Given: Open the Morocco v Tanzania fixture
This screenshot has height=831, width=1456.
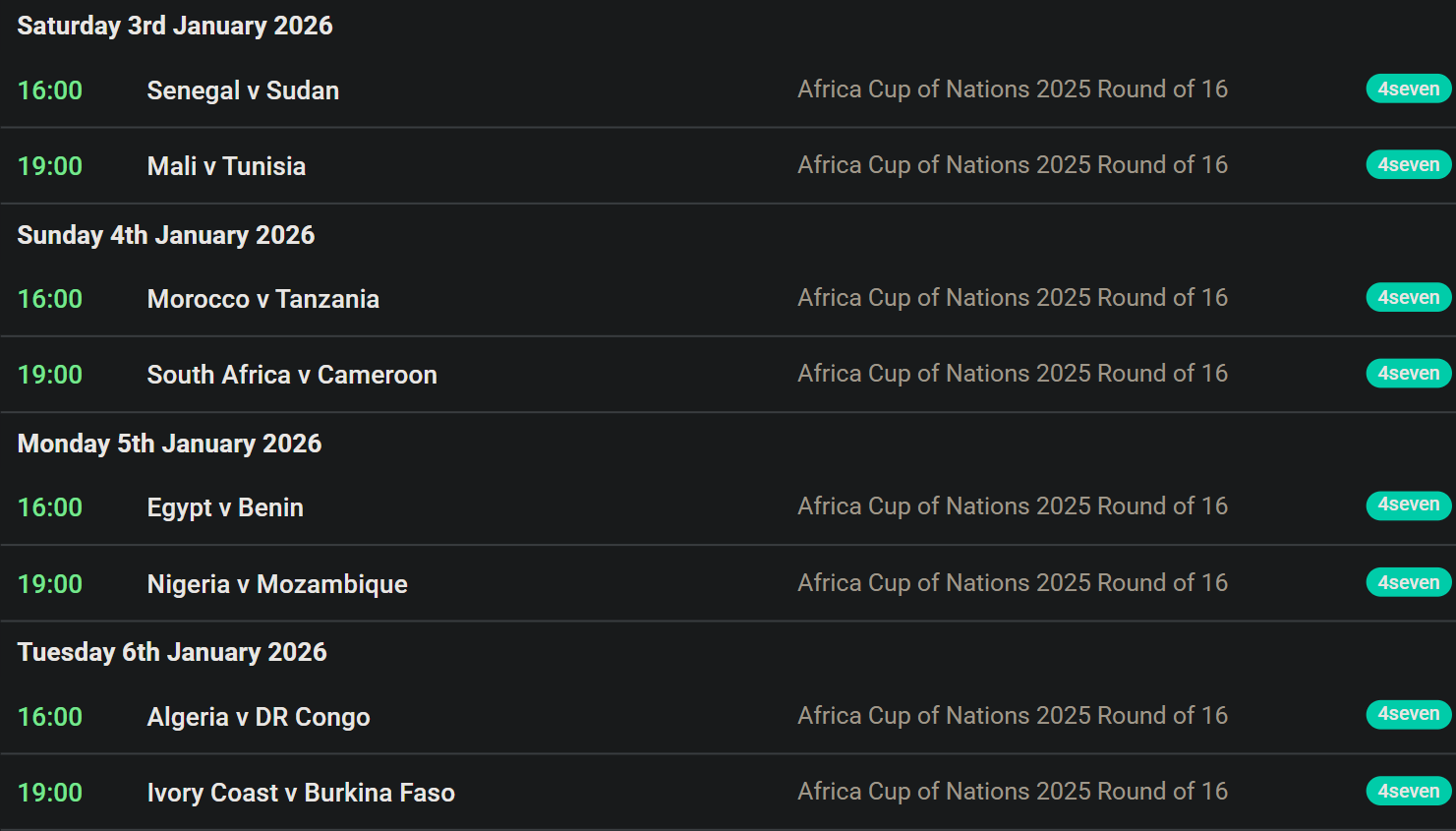Looking at the screenshot, I should [262, 299].
